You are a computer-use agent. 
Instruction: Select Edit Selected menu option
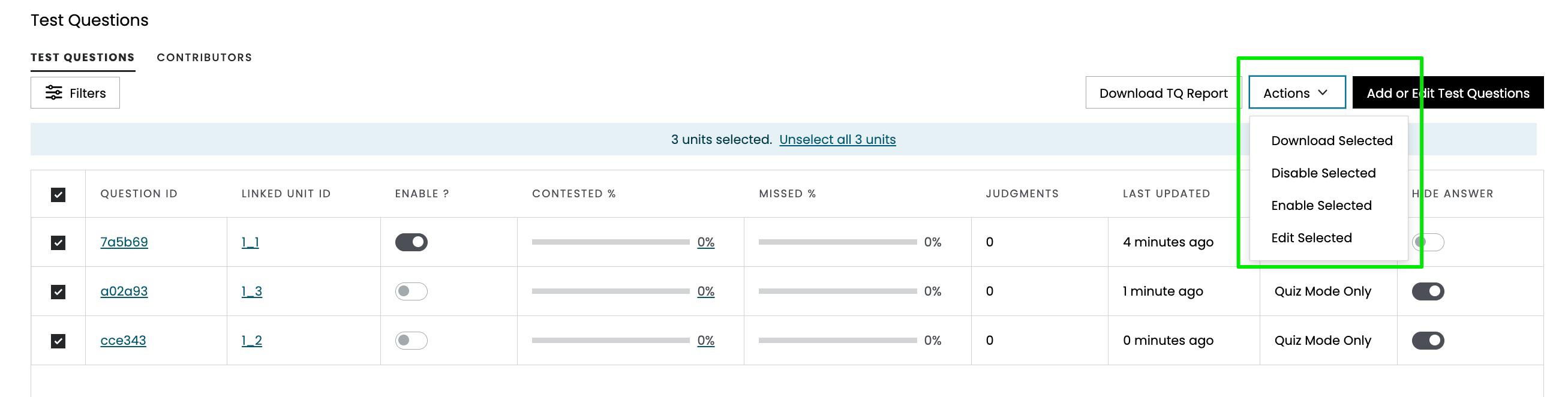pyautogui.click(x=1311, y=237)
